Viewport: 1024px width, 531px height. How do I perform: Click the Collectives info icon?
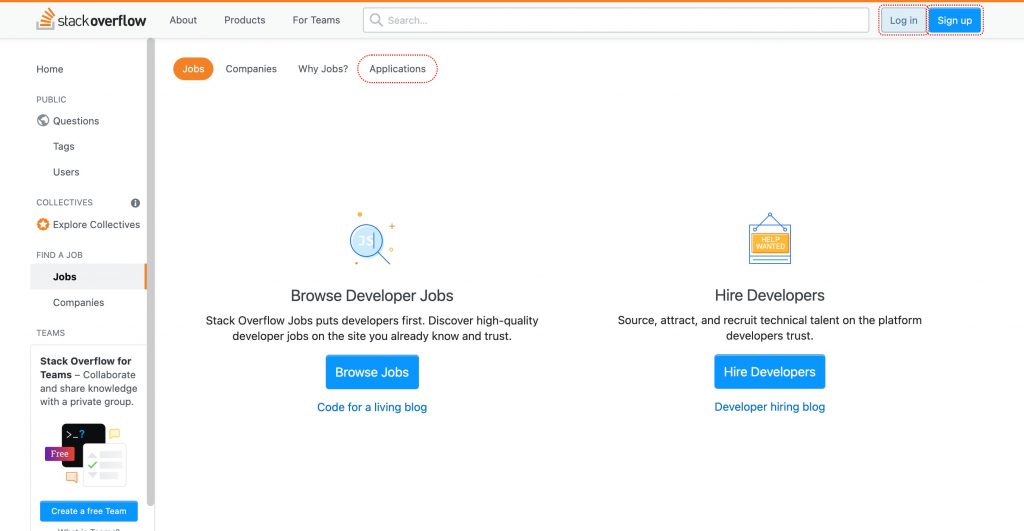[135, 203]
